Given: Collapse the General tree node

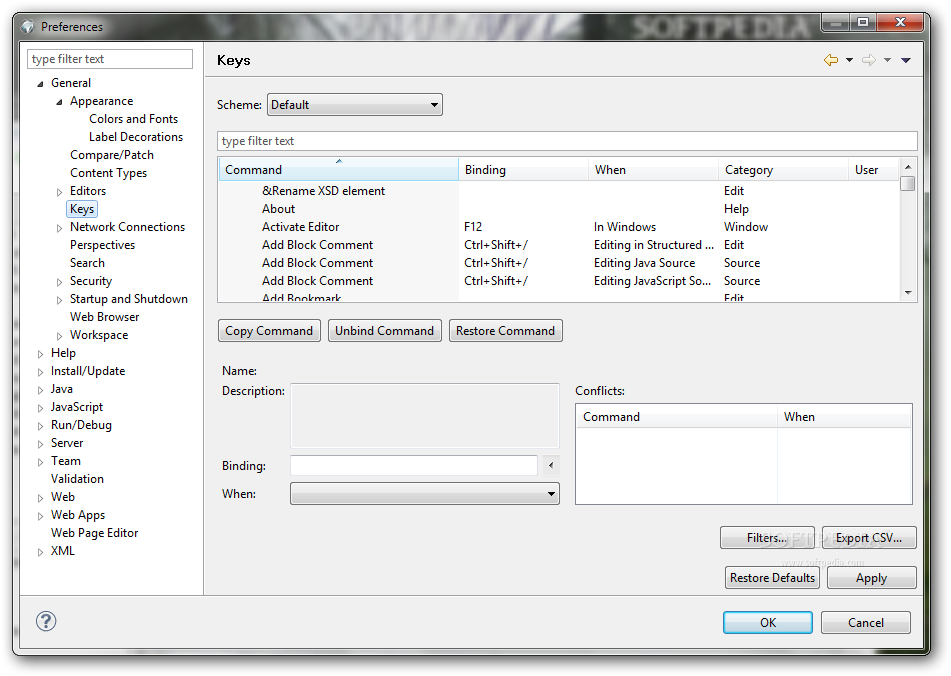Looking at the screenshot, I should (40, 84).
